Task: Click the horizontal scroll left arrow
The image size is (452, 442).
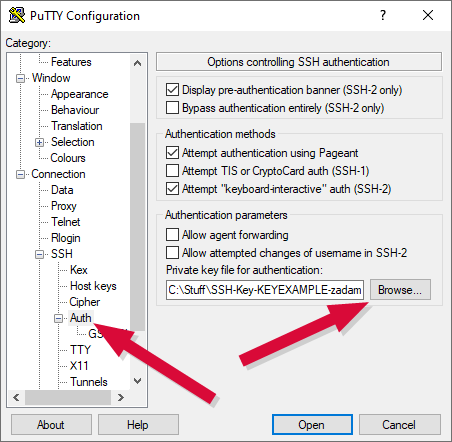Action: pyautogui.click(x=16, y=397)
